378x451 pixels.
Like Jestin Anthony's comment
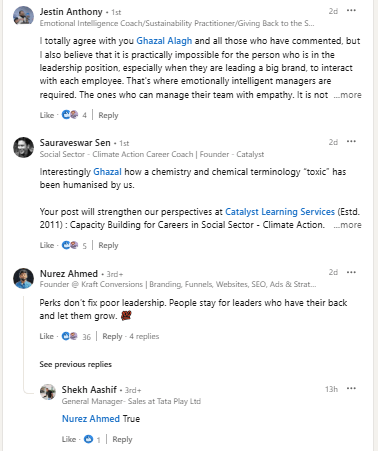tap(47, 115)
